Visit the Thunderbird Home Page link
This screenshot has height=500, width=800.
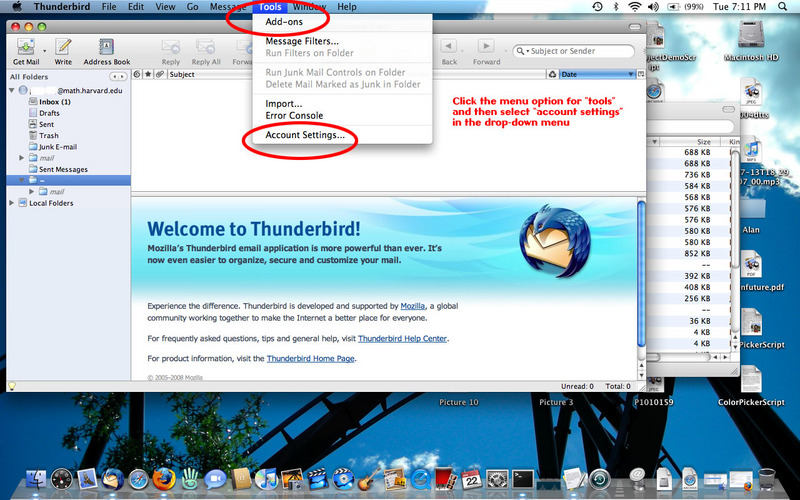click(x=310, y=358)
